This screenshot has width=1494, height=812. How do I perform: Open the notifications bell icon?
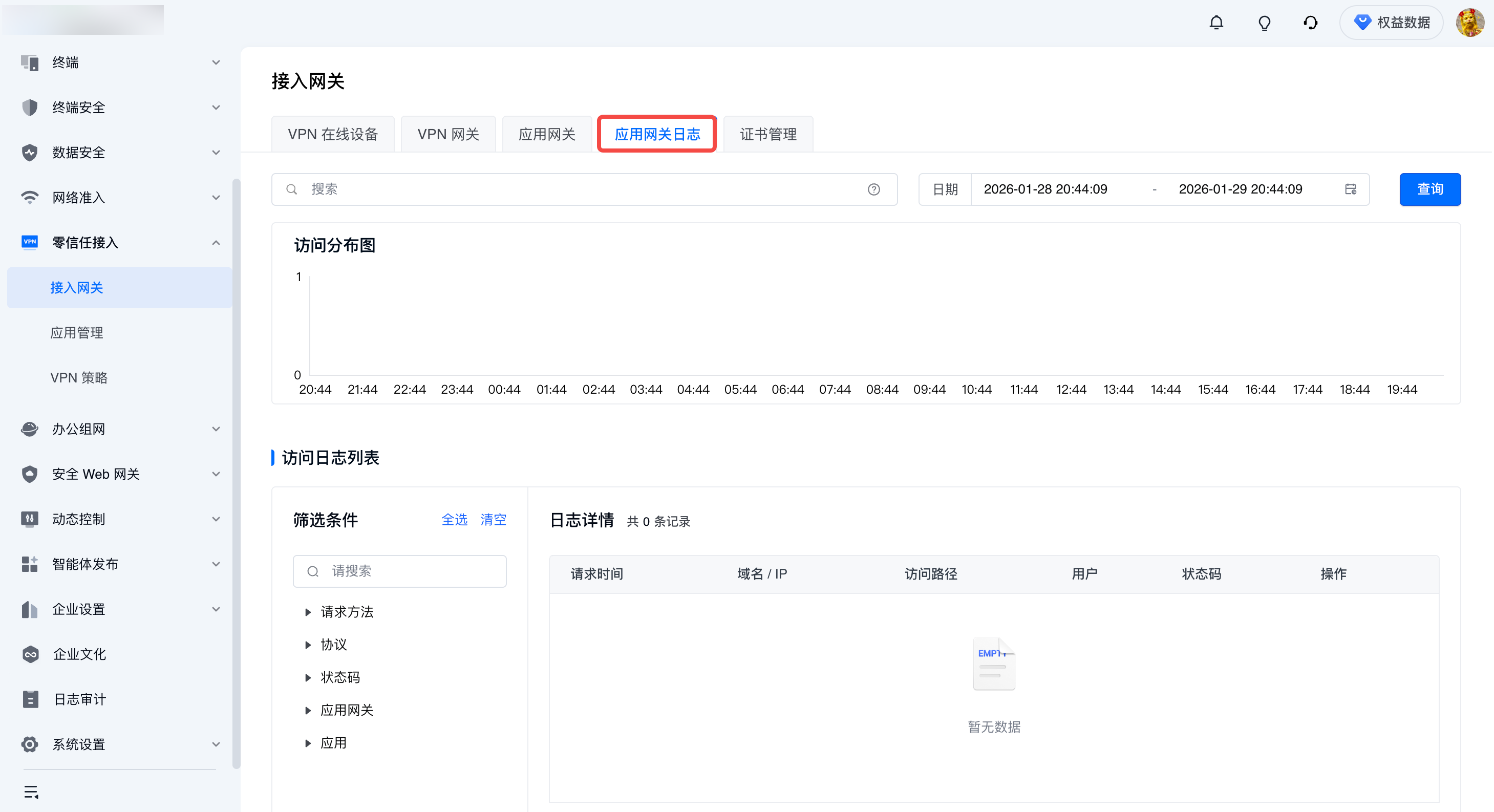(1216, 23)
